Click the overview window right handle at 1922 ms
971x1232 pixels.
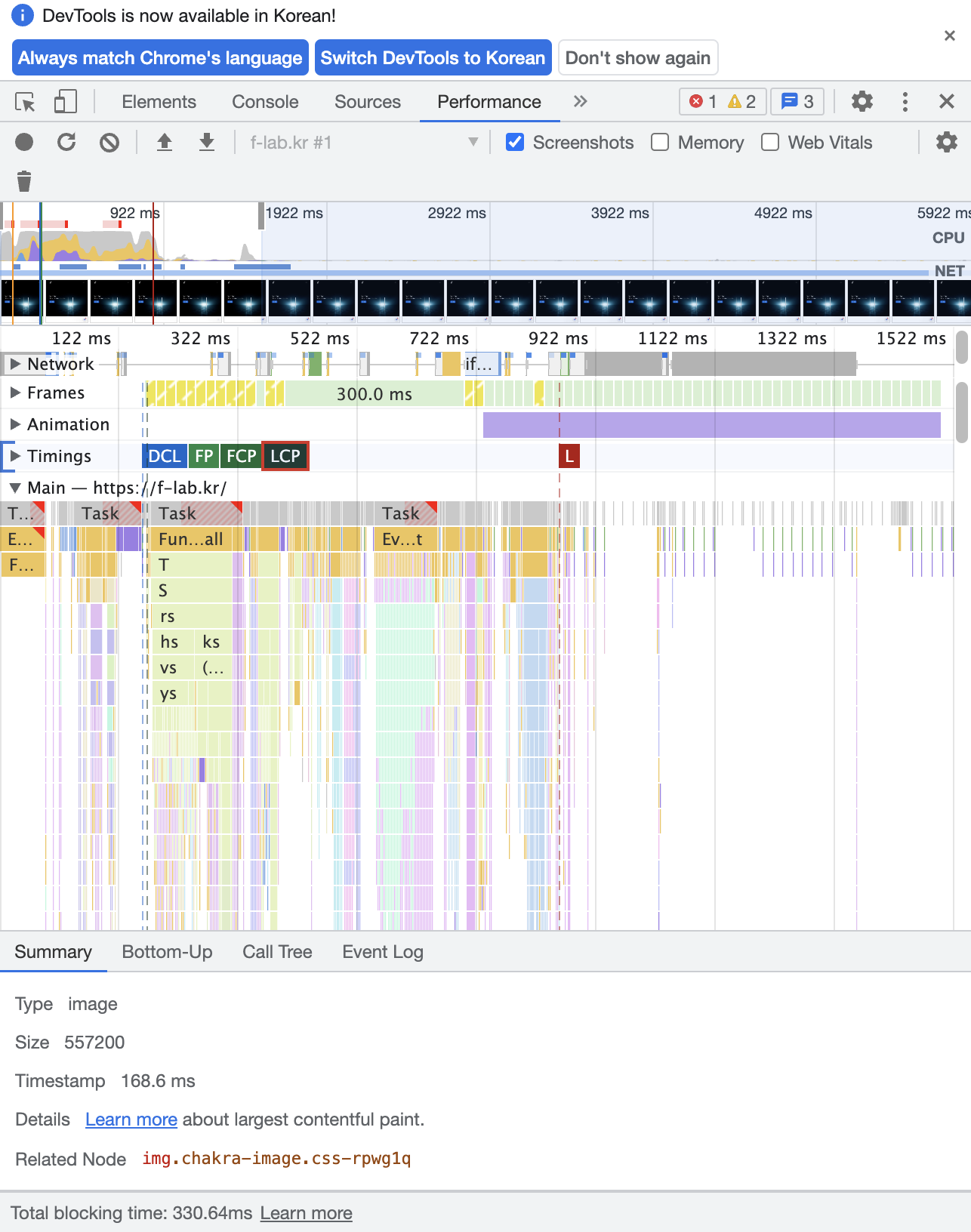pyautogui.click(x=261, y=216)
